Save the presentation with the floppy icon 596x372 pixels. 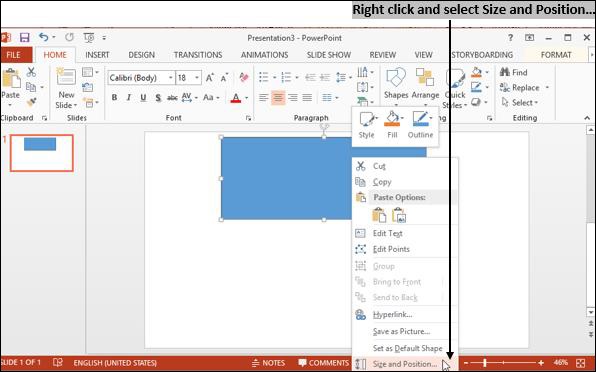click(x=25, y=38)
